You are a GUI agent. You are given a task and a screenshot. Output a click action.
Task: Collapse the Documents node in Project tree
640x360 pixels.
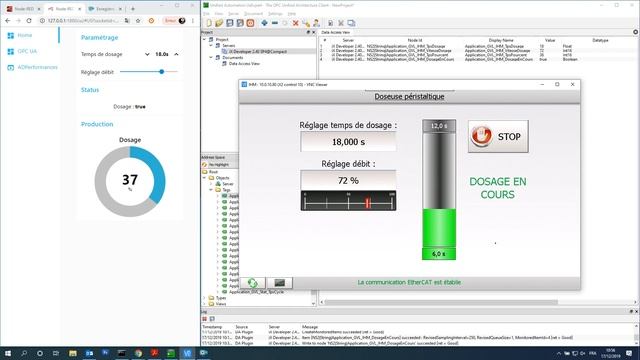(x=211, y=58)
